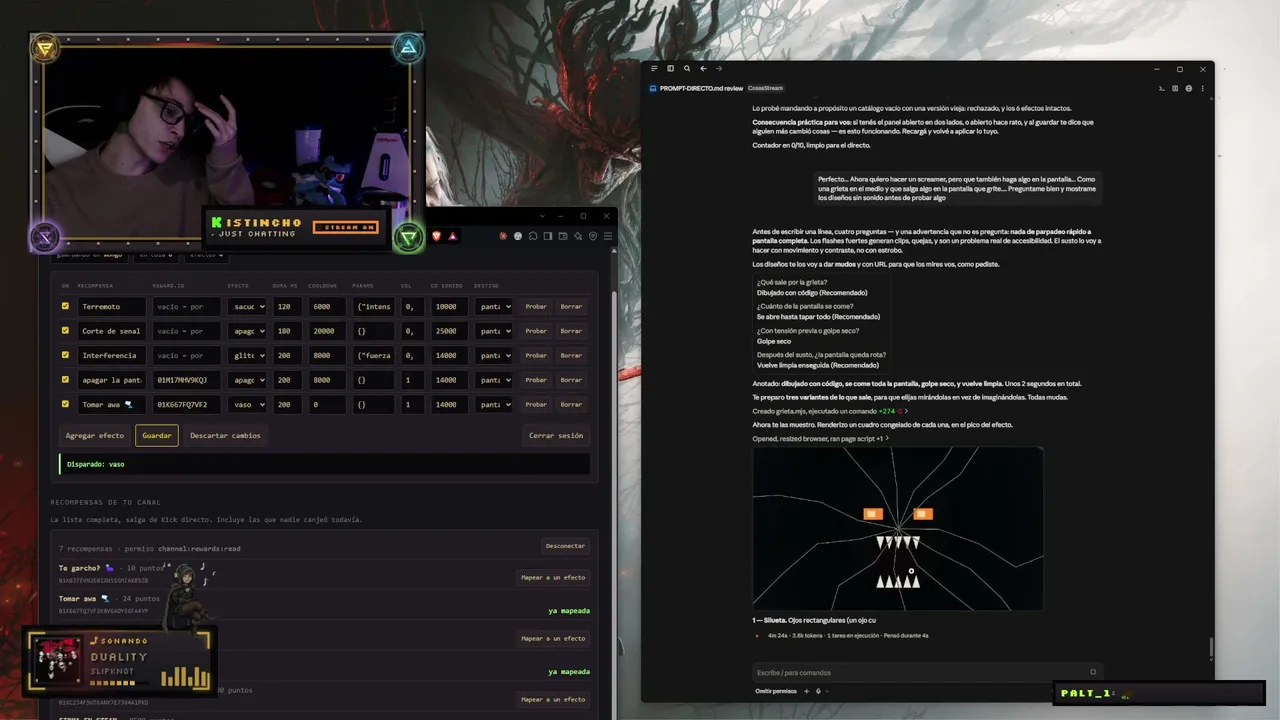Click the cooldown field showing 20000
The height and width of the screenshot is (720, 1280).
coord(326,331)
